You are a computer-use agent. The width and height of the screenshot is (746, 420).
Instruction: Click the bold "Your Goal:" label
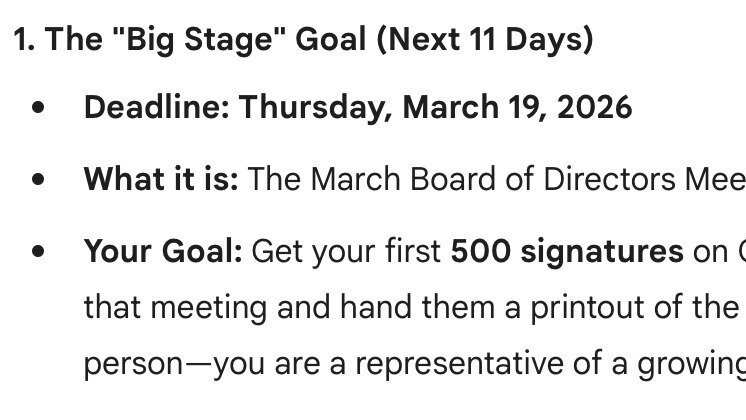[163, 252]
